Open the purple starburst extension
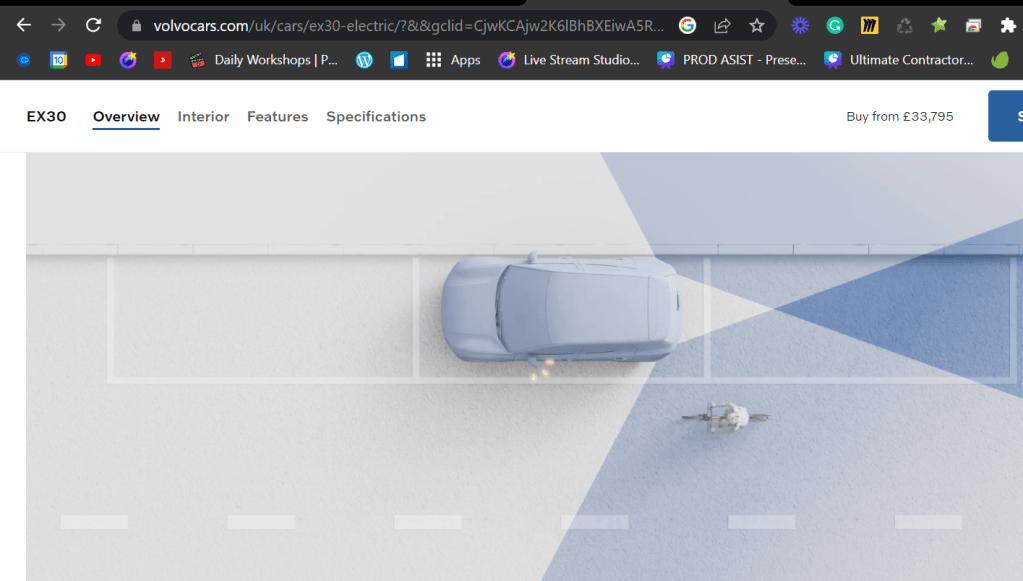 point(800,25)
